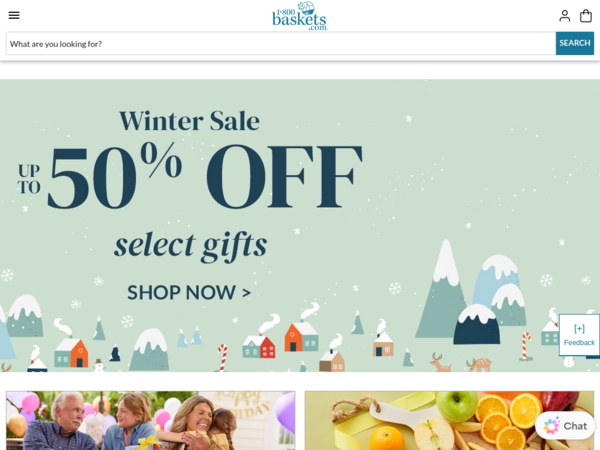600x450 pixels.
Task: Click the [+] Feedback bracket icon
Action: click(579, 329)
